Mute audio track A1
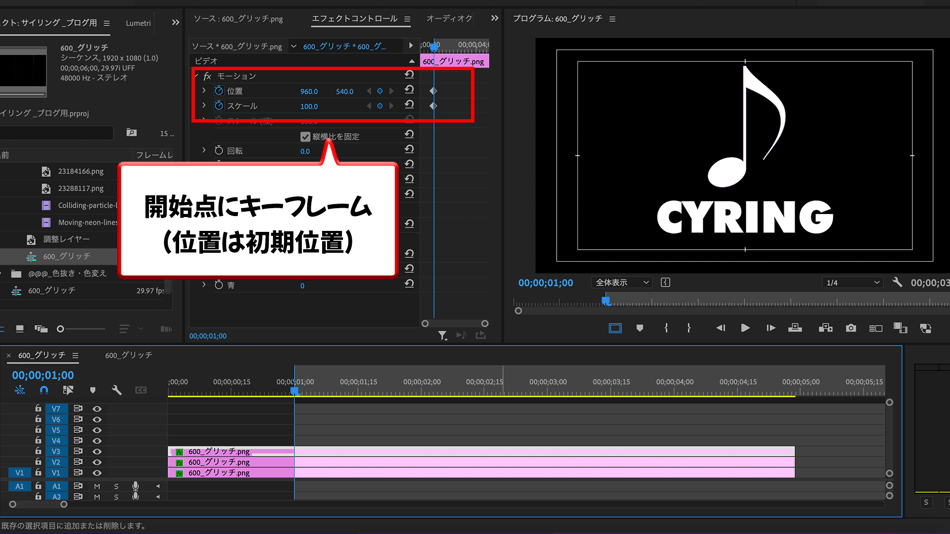The image size is (950, 534). (97, 487)
